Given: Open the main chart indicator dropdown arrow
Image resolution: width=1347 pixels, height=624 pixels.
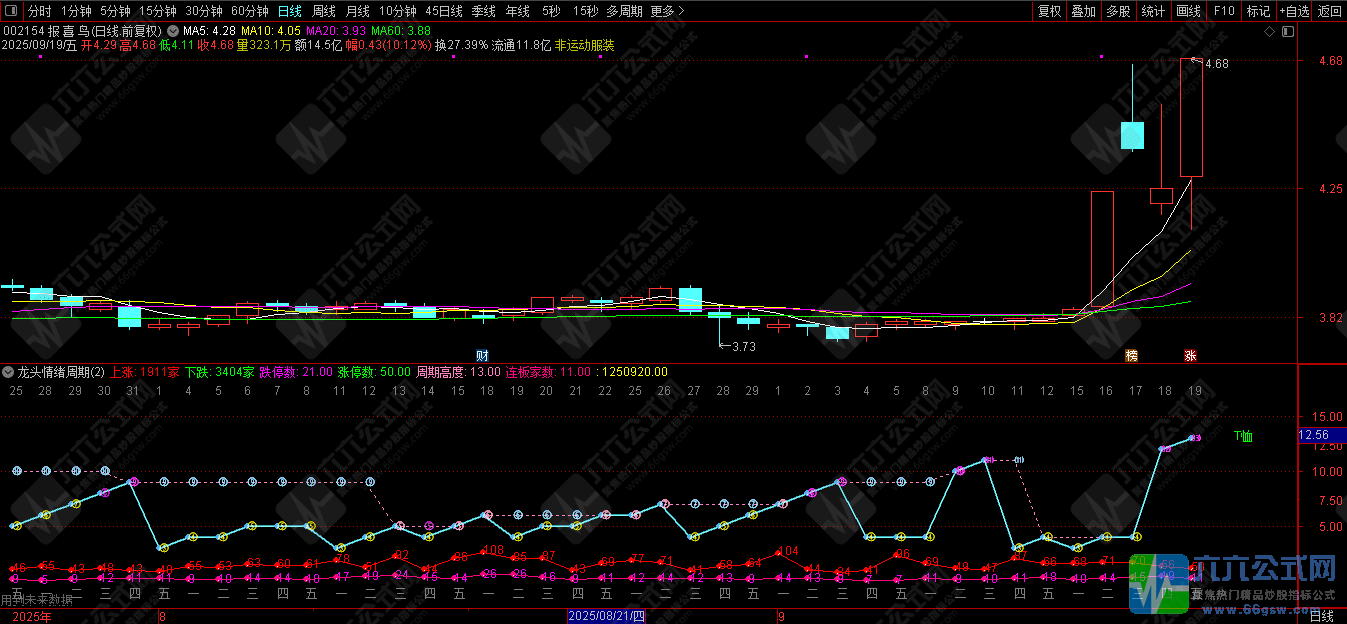Looking at the screenshot, I should point(173,31).
